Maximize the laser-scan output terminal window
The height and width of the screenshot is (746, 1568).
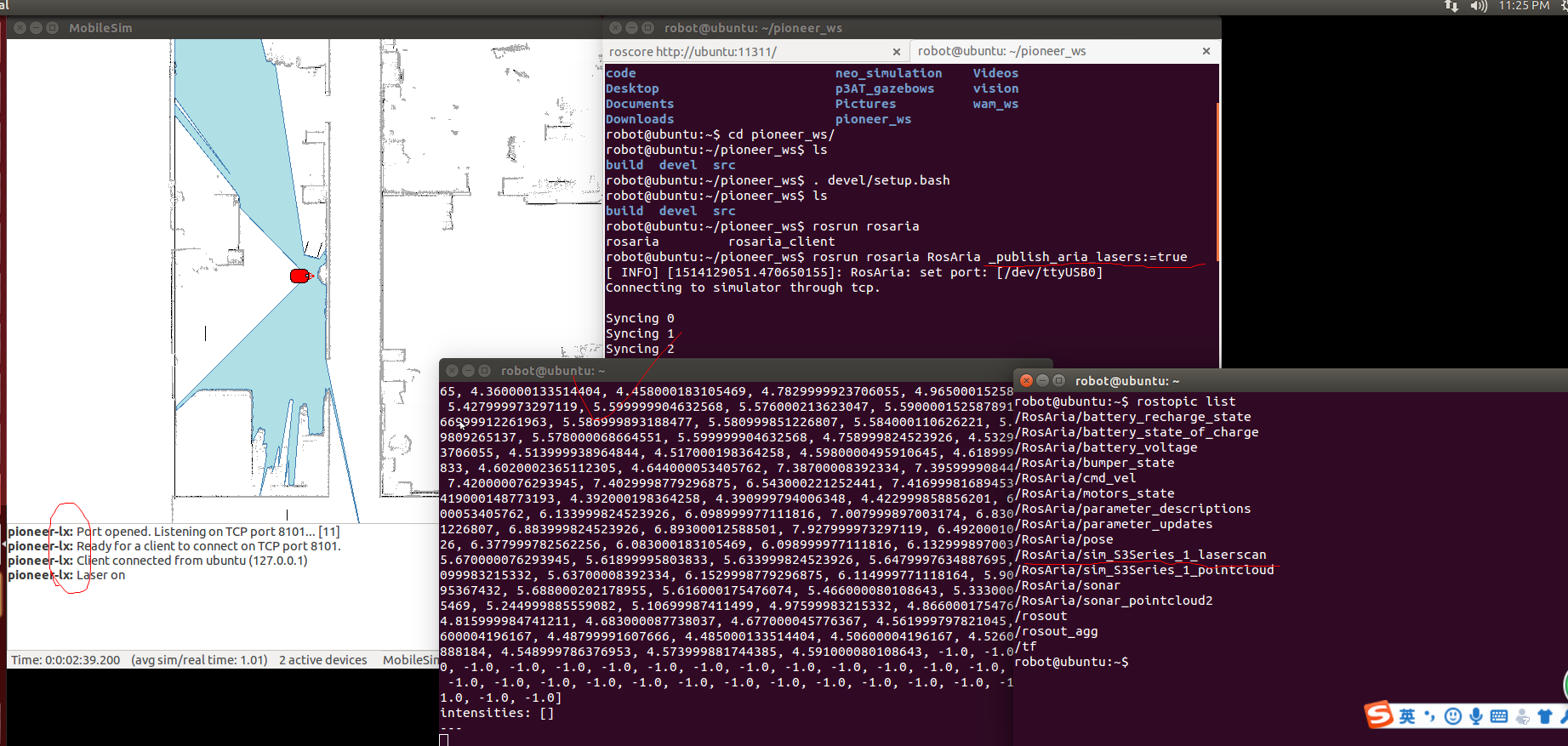point(484,371)
